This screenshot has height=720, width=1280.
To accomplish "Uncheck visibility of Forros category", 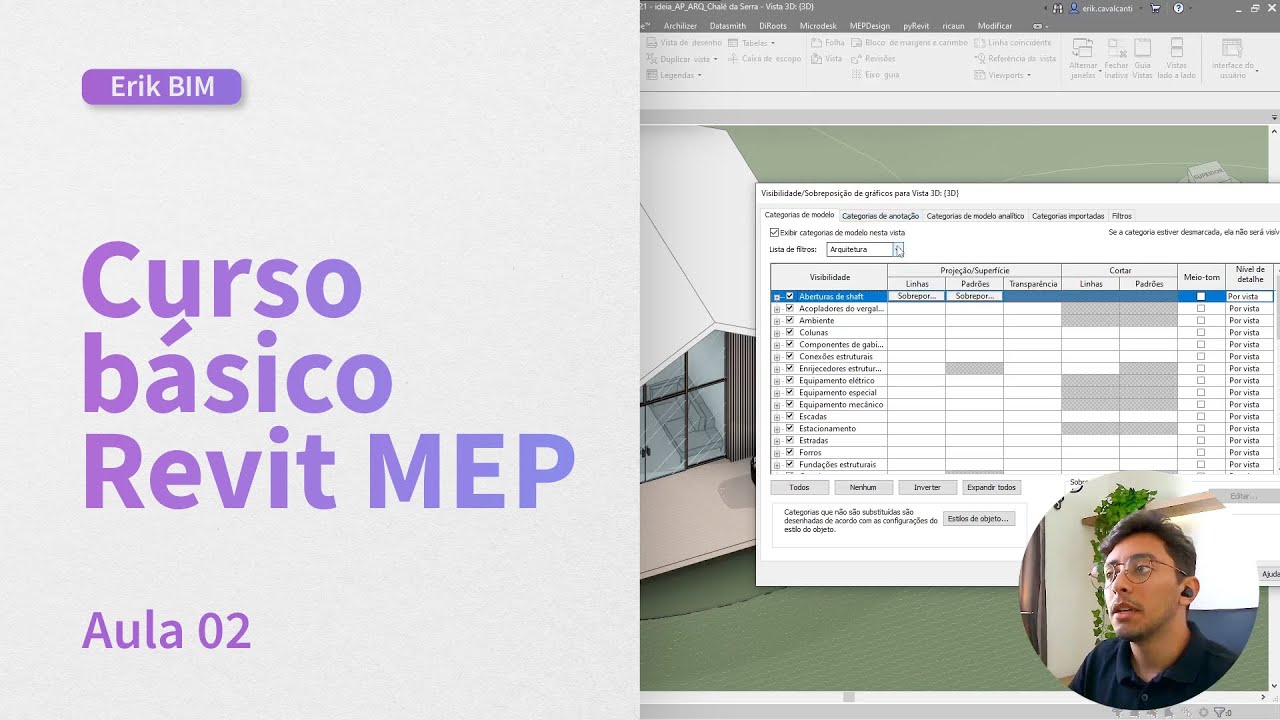I will 790,452.
